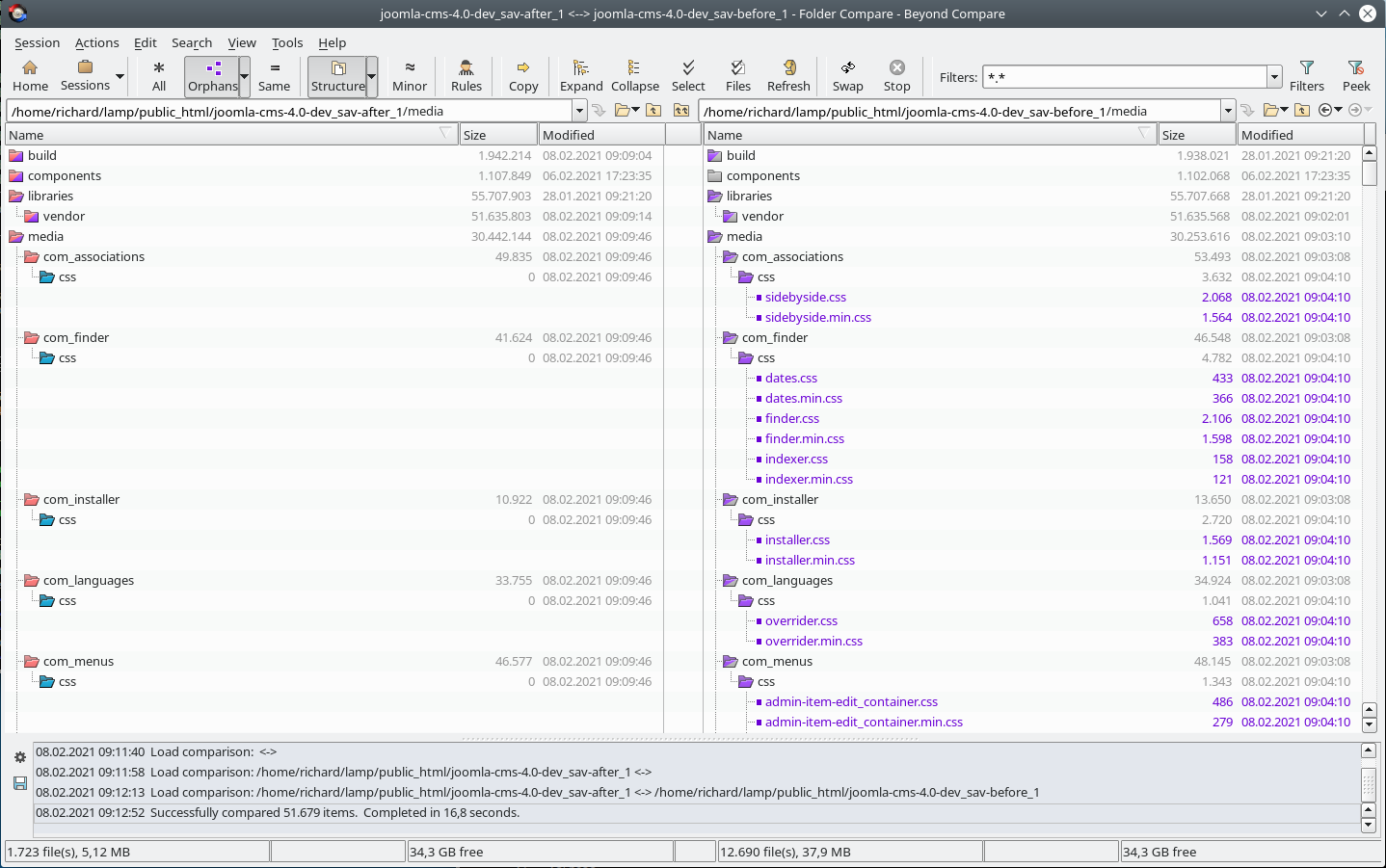Open the Actions menu
The height and width of the screenshot is (868, 1386).
pyautogui.click(x=97, y=43)
